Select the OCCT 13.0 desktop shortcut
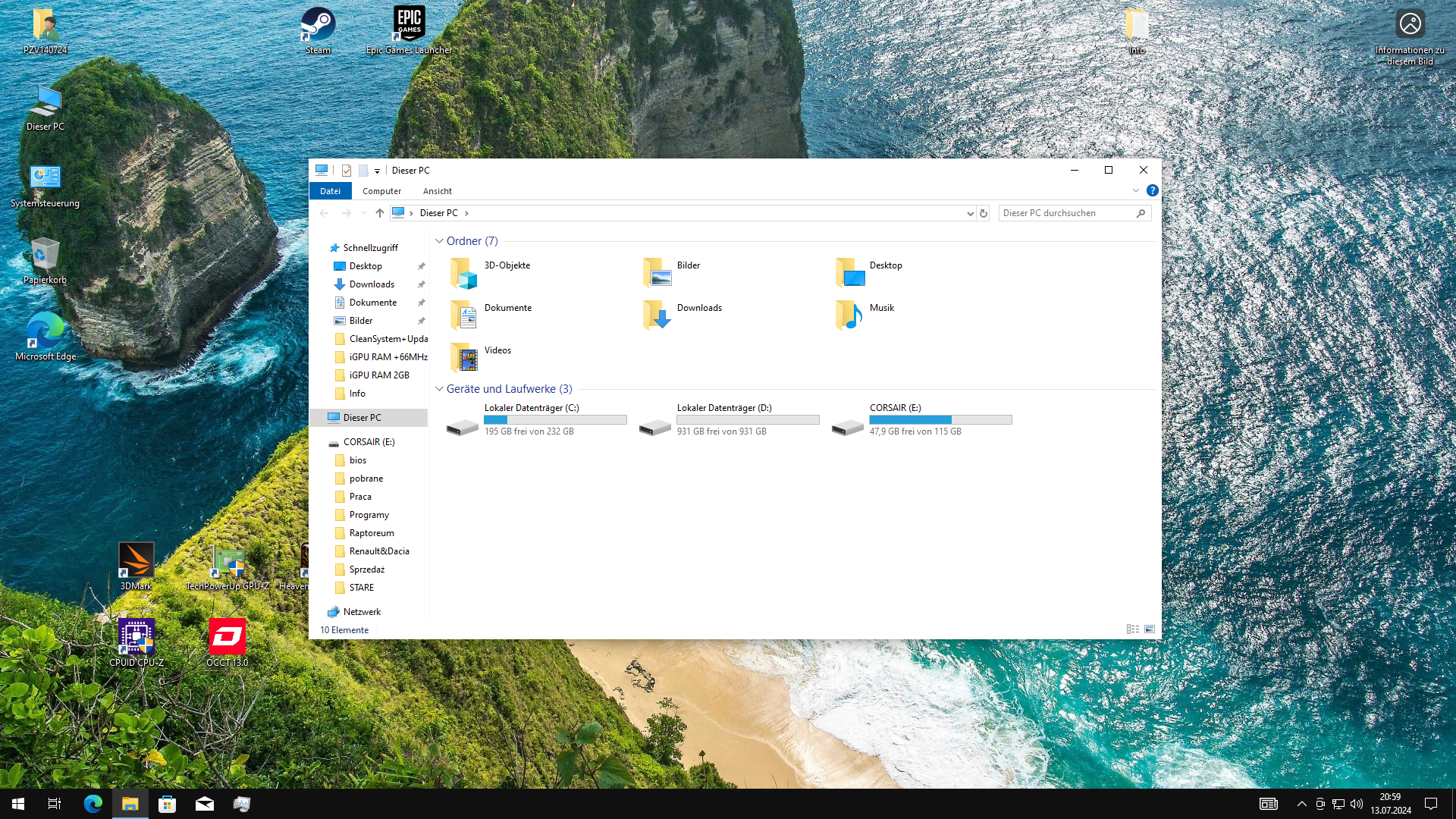This screenshot has width=1456, height=819. click(x=227, y=642)
